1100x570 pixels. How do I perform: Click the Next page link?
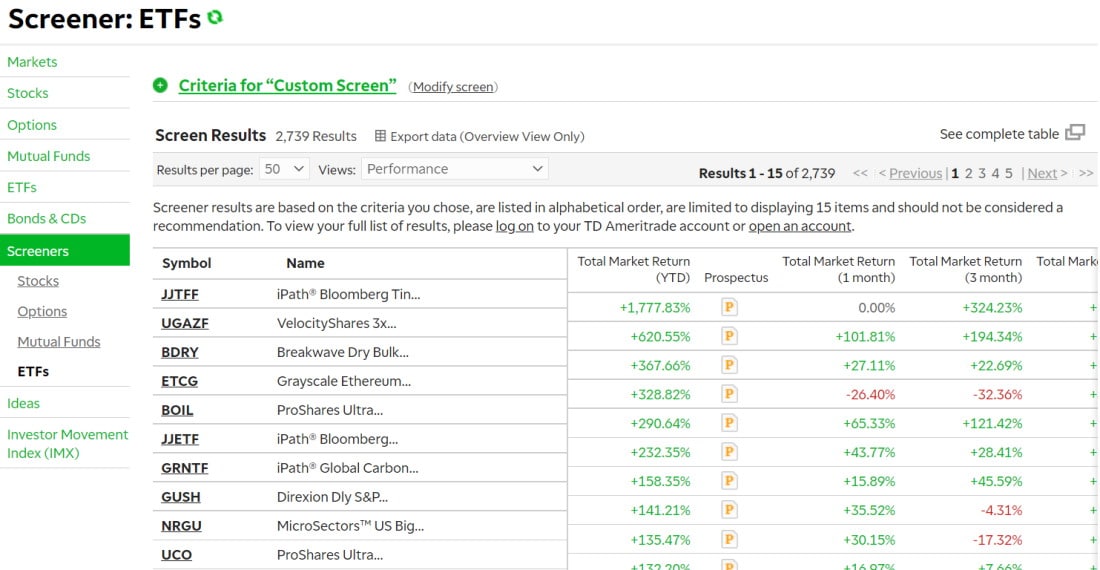click(1042, 173)
